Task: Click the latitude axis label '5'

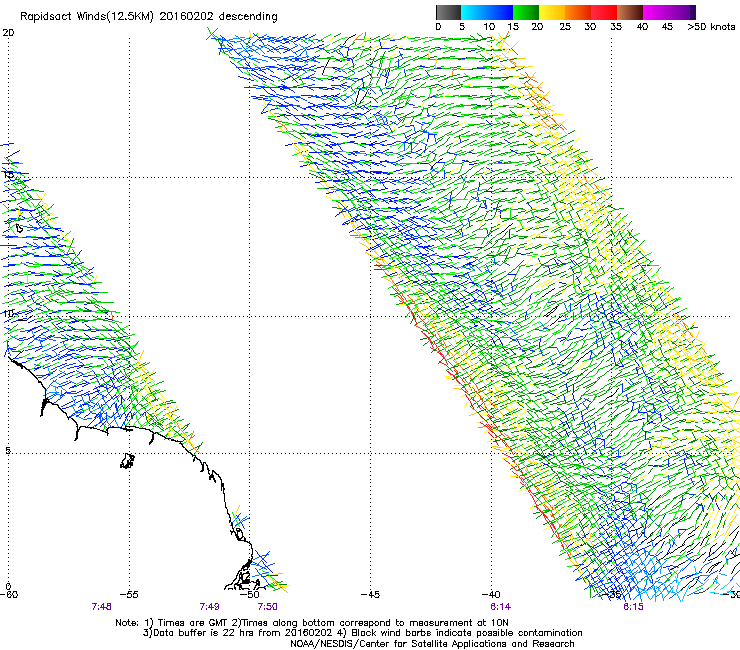Action: click(x=8, y=451)
